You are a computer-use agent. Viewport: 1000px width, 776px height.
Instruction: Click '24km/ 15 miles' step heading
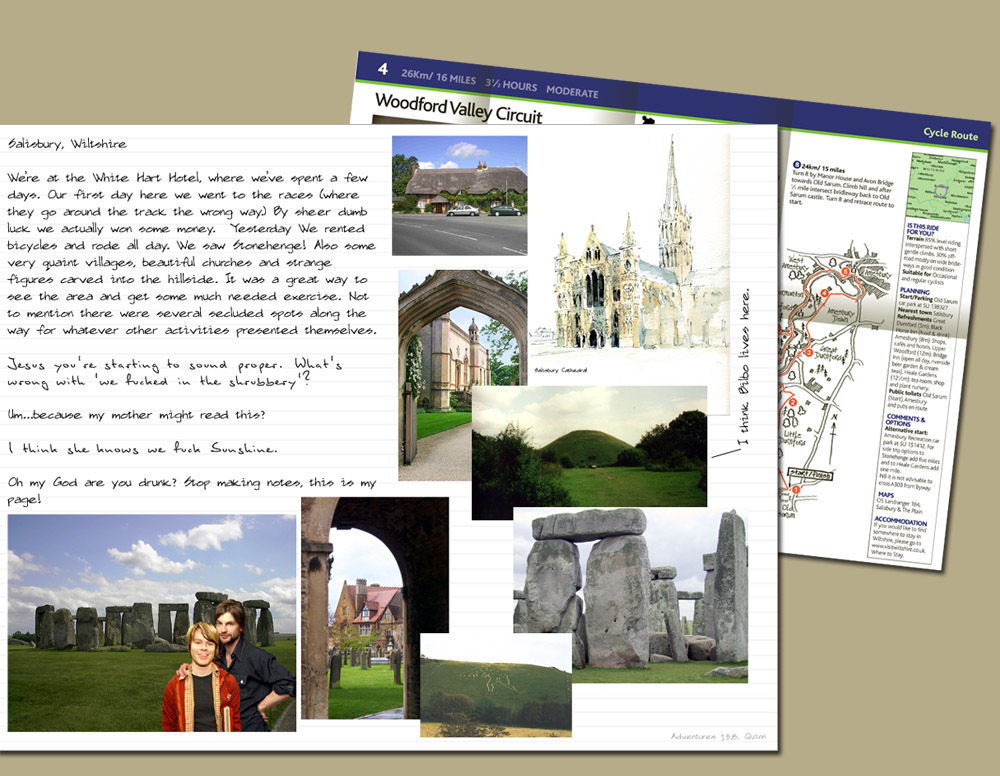(x=823, y=168)
